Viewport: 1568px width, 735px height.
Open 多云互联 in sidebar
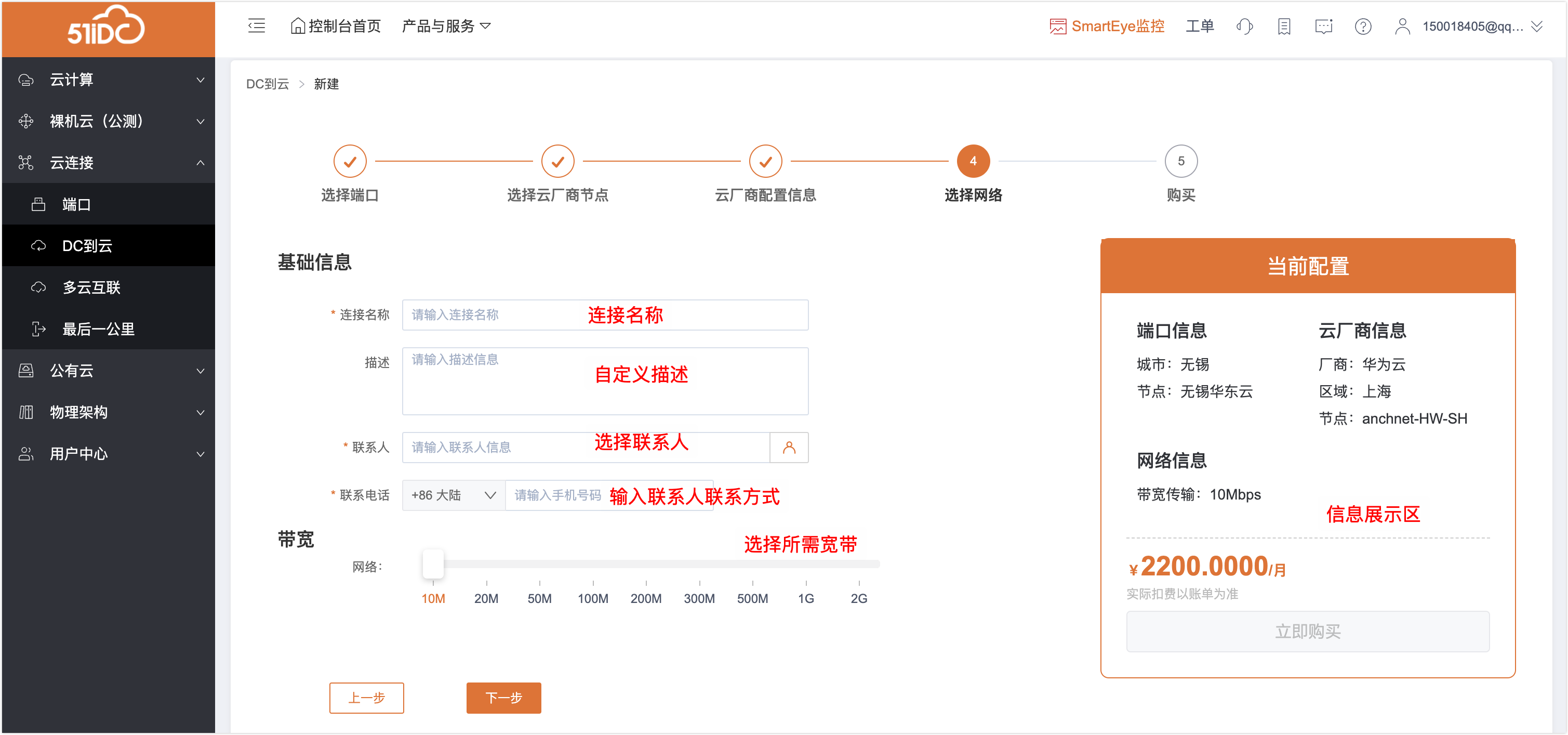click(91, 287)
